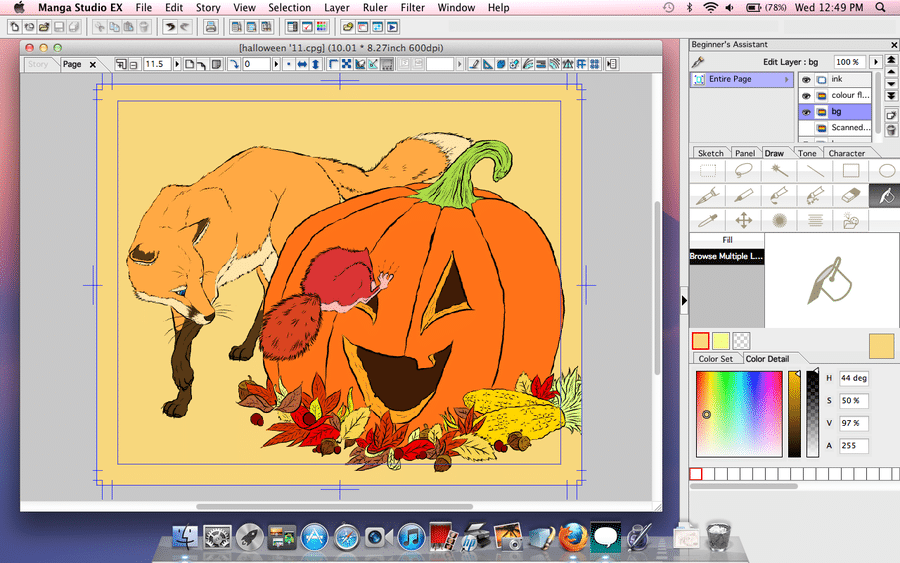Switch to the Character tab
Viewport: 900px width, 563px height.
(847, 153)
